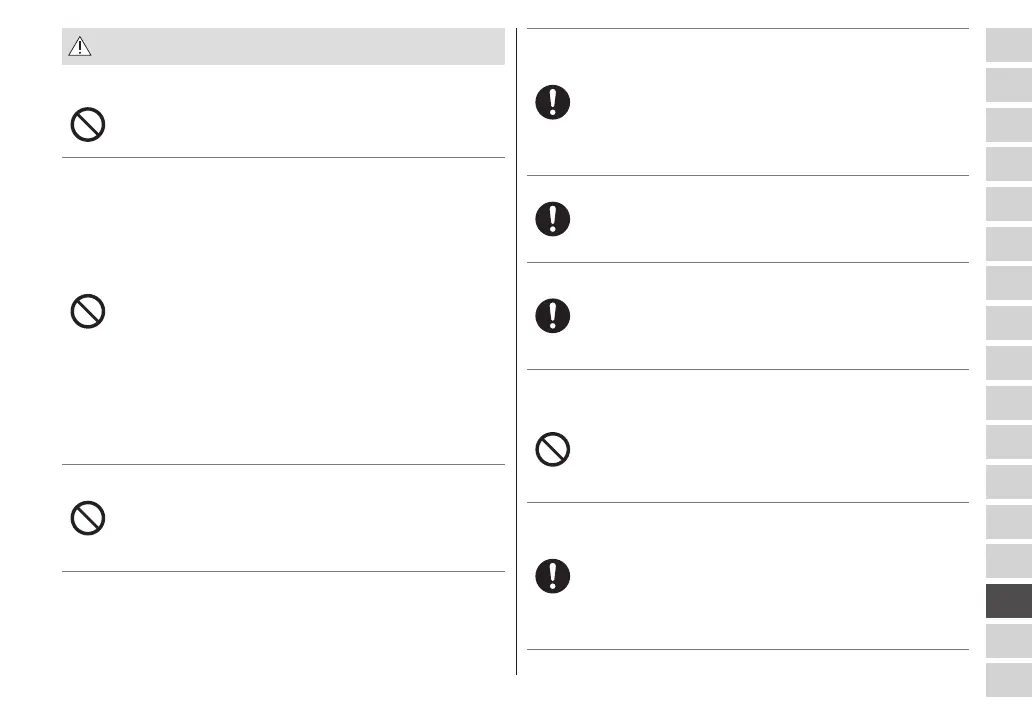Image resolution: width=1032 pixels, height=726 pixels.
Task: Select the second side tab from the top
Action: pos(1008,85)
